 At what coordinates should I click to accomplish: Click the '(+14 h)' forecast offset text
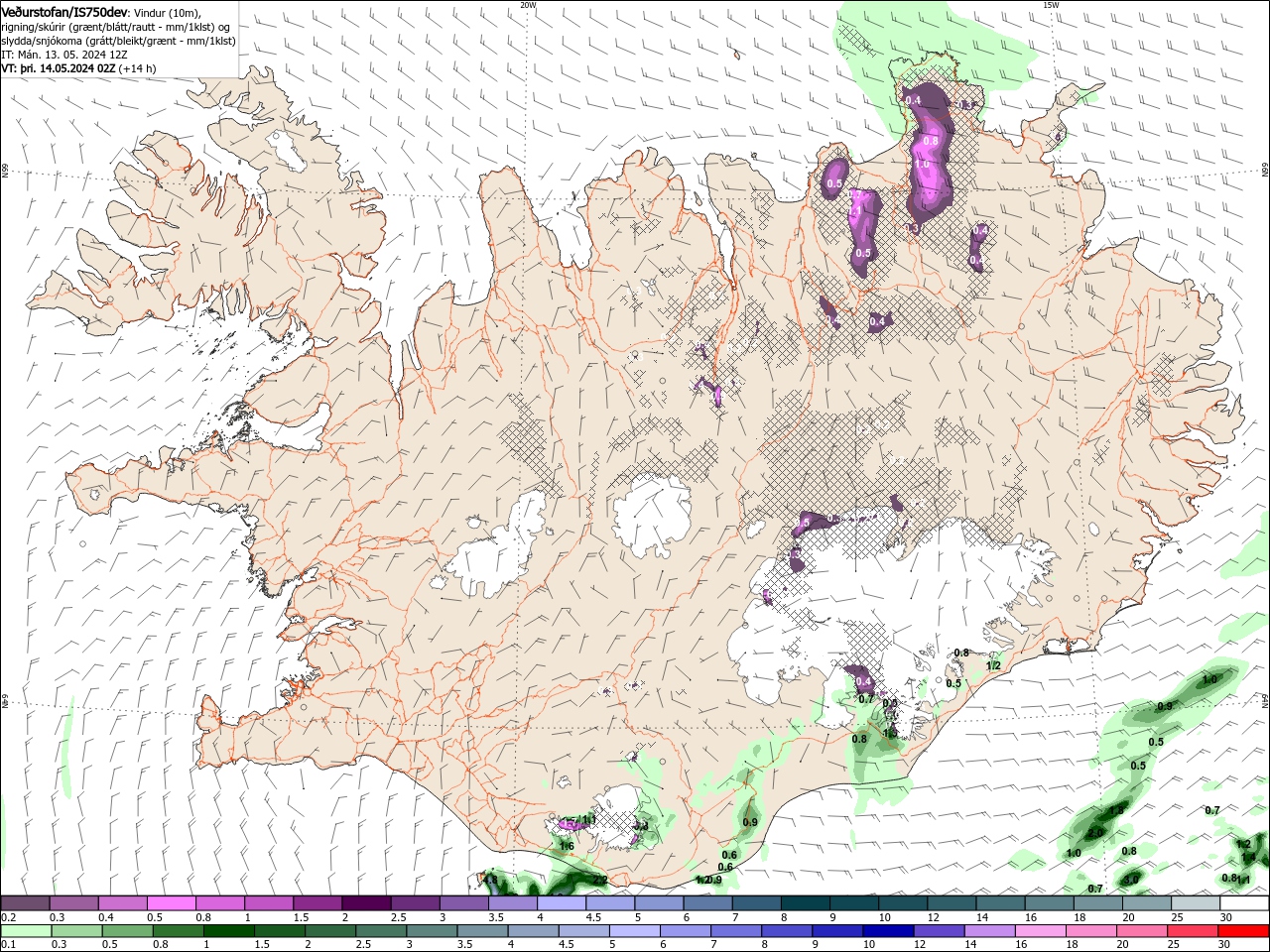click(x=137, y=68)
